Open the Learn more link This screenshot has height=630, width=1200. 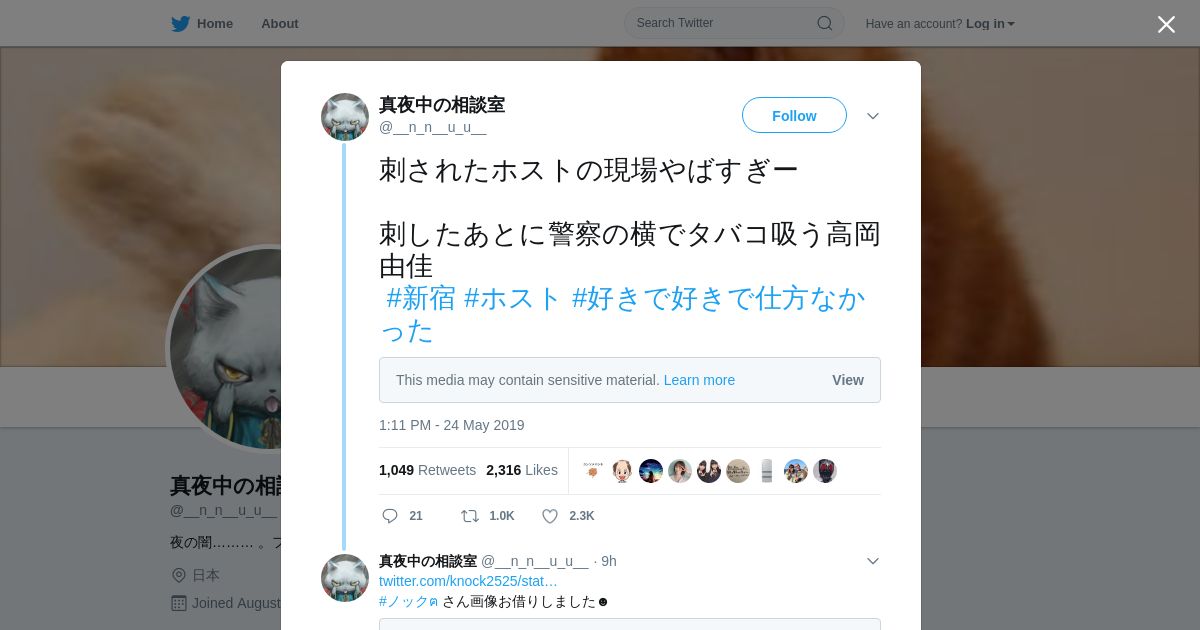[699, 380]
